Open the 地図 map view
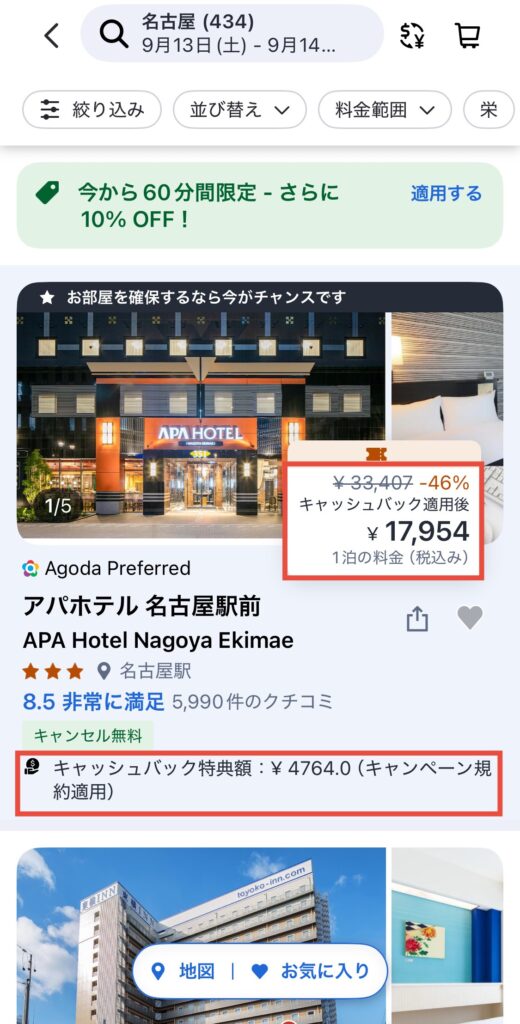 (183, 971)
